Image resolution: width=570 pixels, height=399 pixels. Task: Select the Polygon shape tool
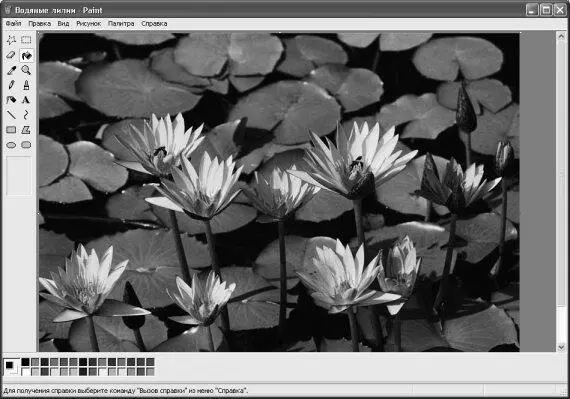coord(26,130)
